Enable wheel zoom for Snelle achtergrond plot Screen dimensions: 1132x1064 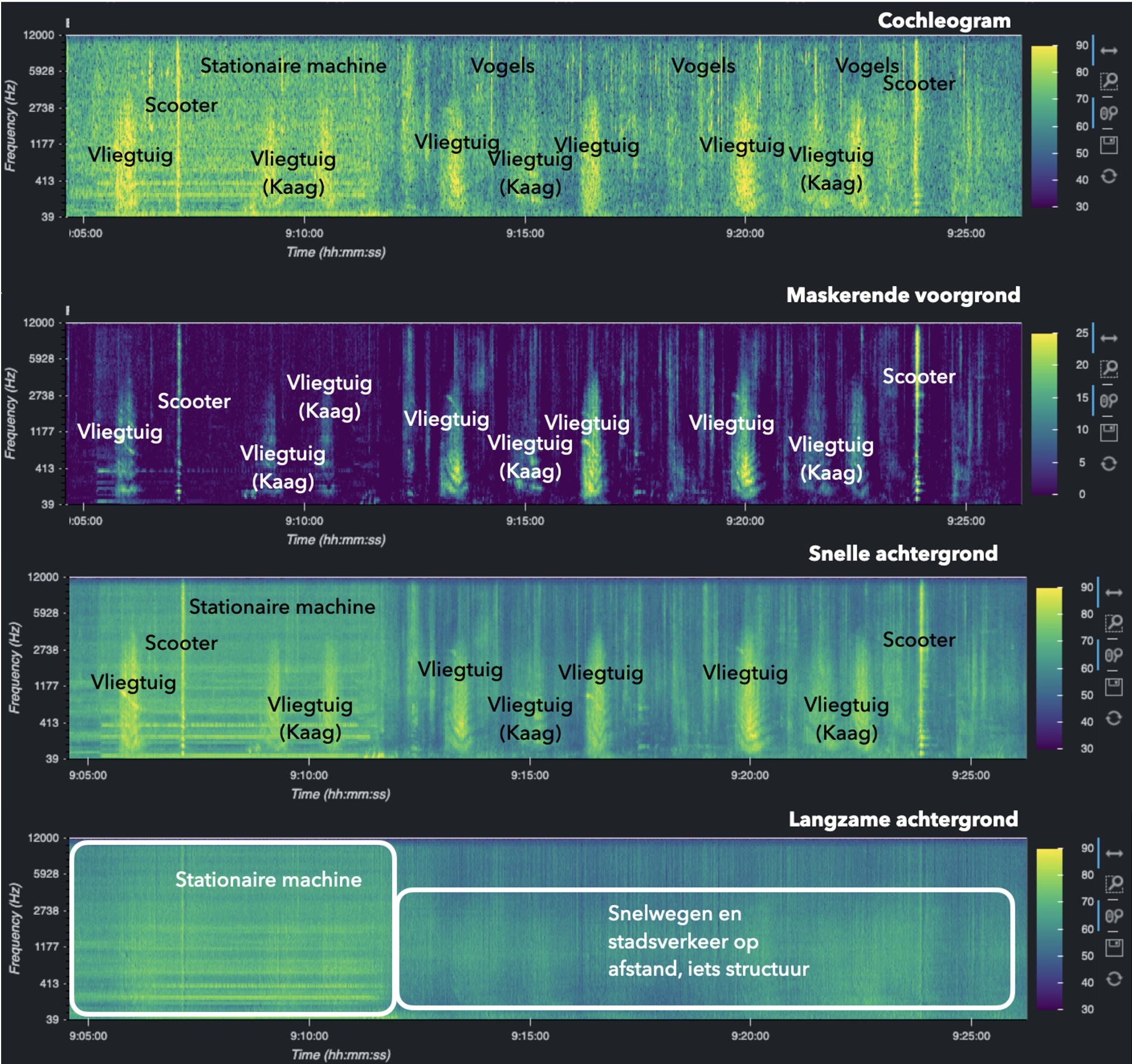(x=1114, y=655)
